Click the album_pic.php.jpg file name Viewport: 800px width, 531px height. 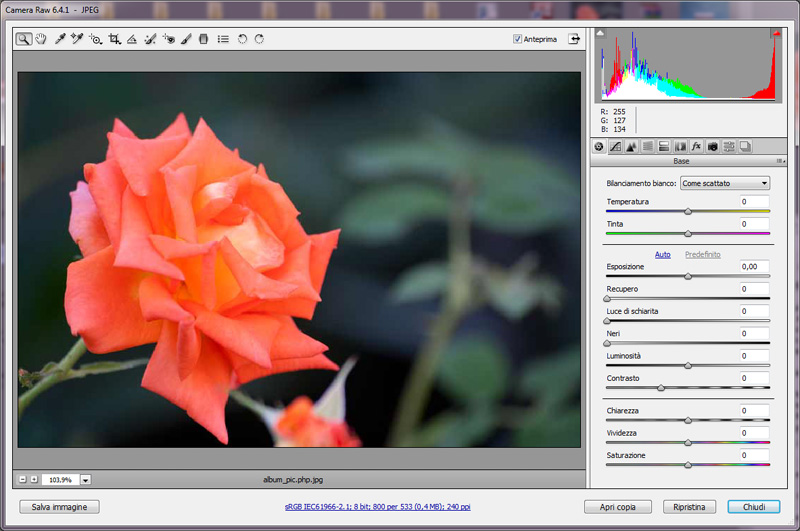(293, 479)
